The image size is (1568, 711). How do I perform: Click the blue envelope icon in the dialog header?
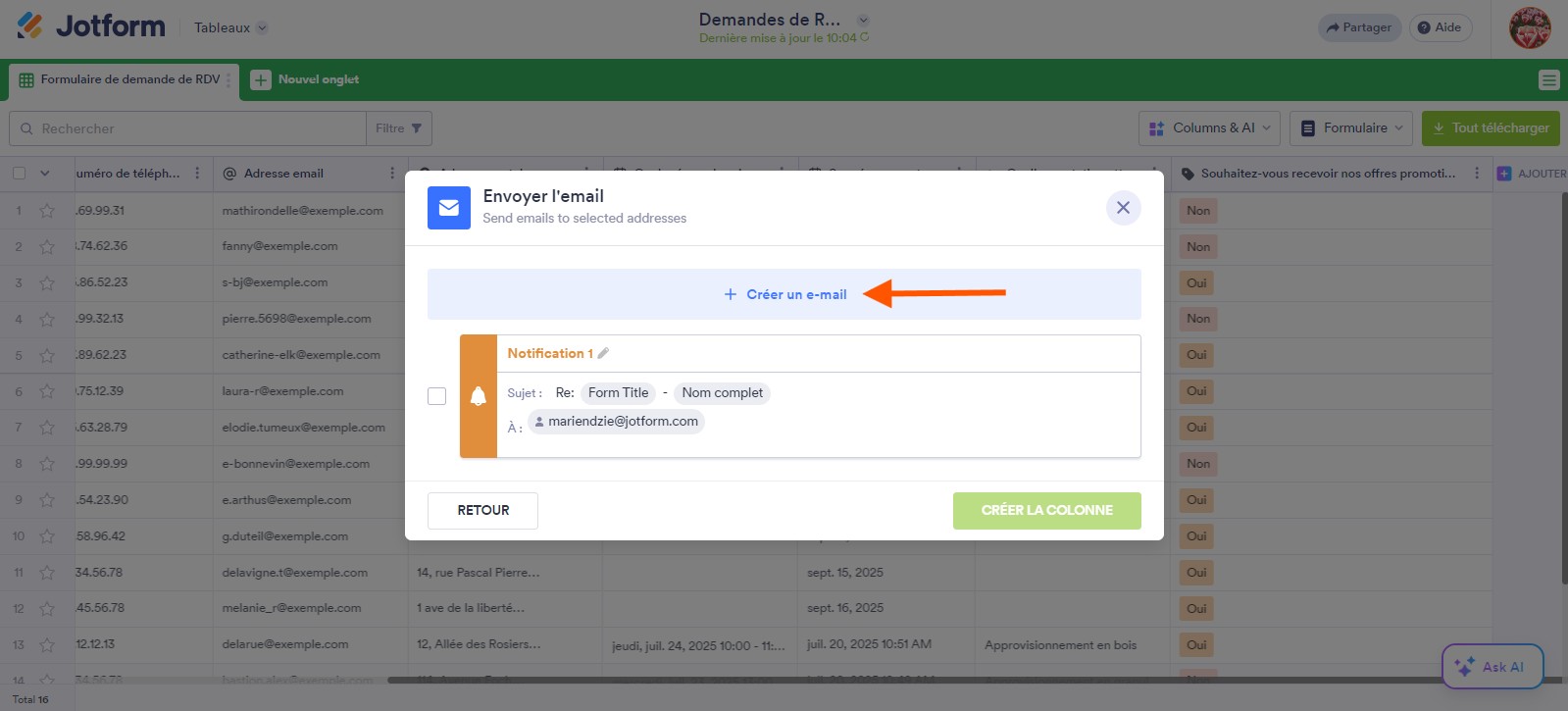point(449,208)
